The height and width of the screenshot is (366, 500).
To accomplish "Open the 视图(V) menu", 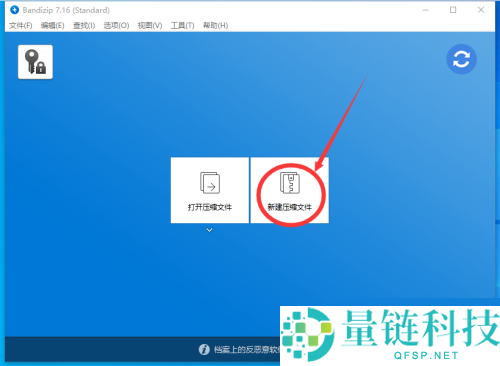I will click(x=150, y=25).
